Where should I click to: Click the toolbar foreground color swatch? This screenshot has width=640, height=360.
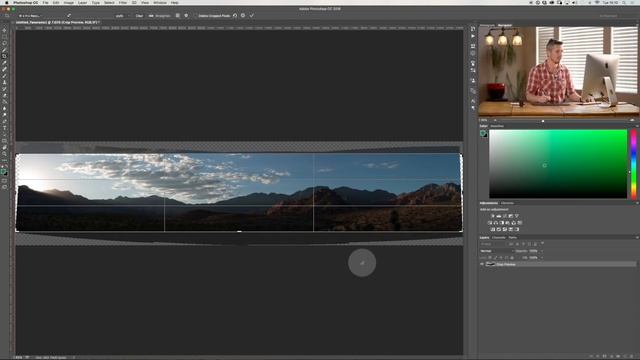(4, 172)
